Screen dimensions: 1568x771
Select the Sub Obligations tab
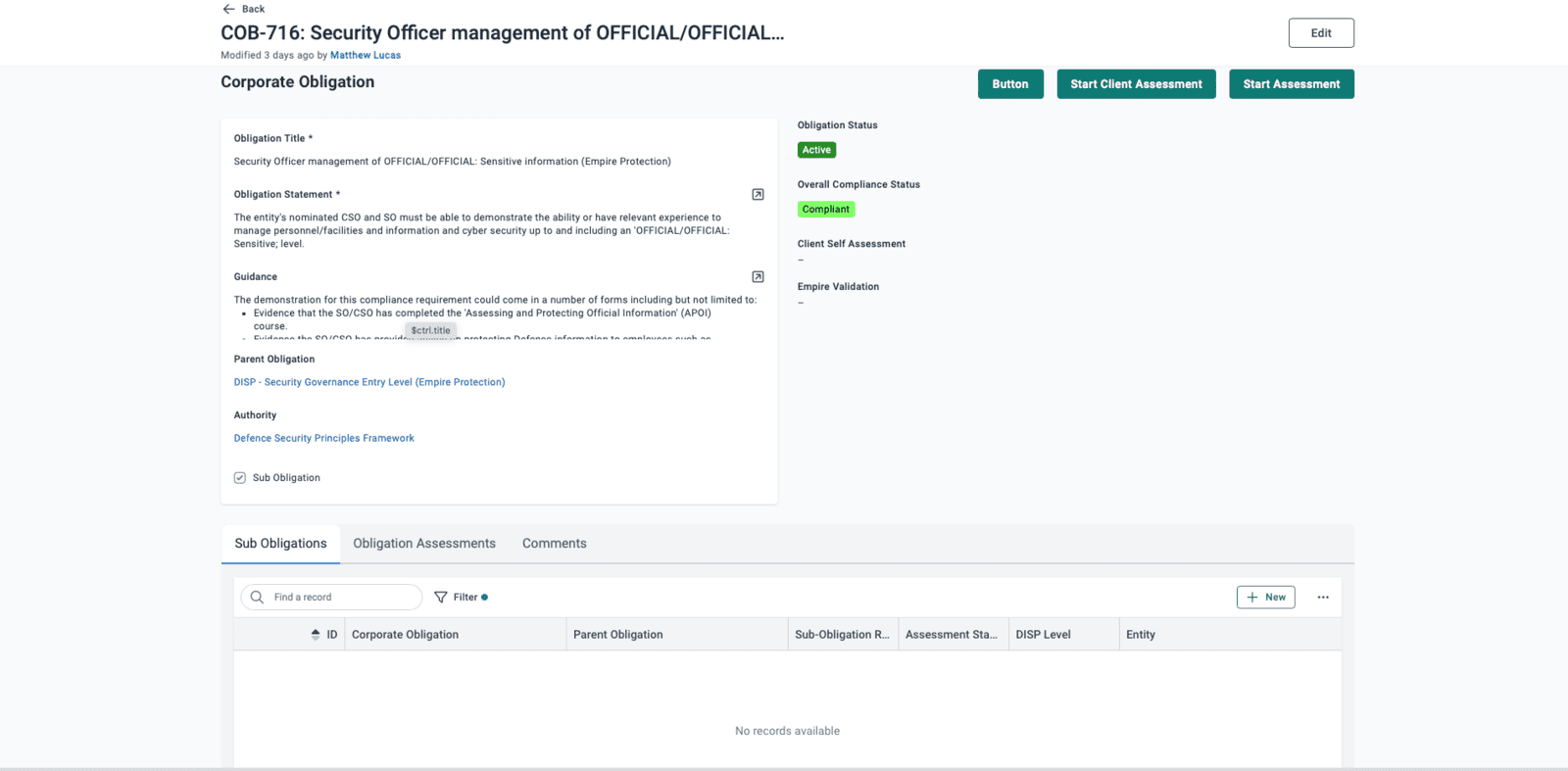tap(280, 544)
